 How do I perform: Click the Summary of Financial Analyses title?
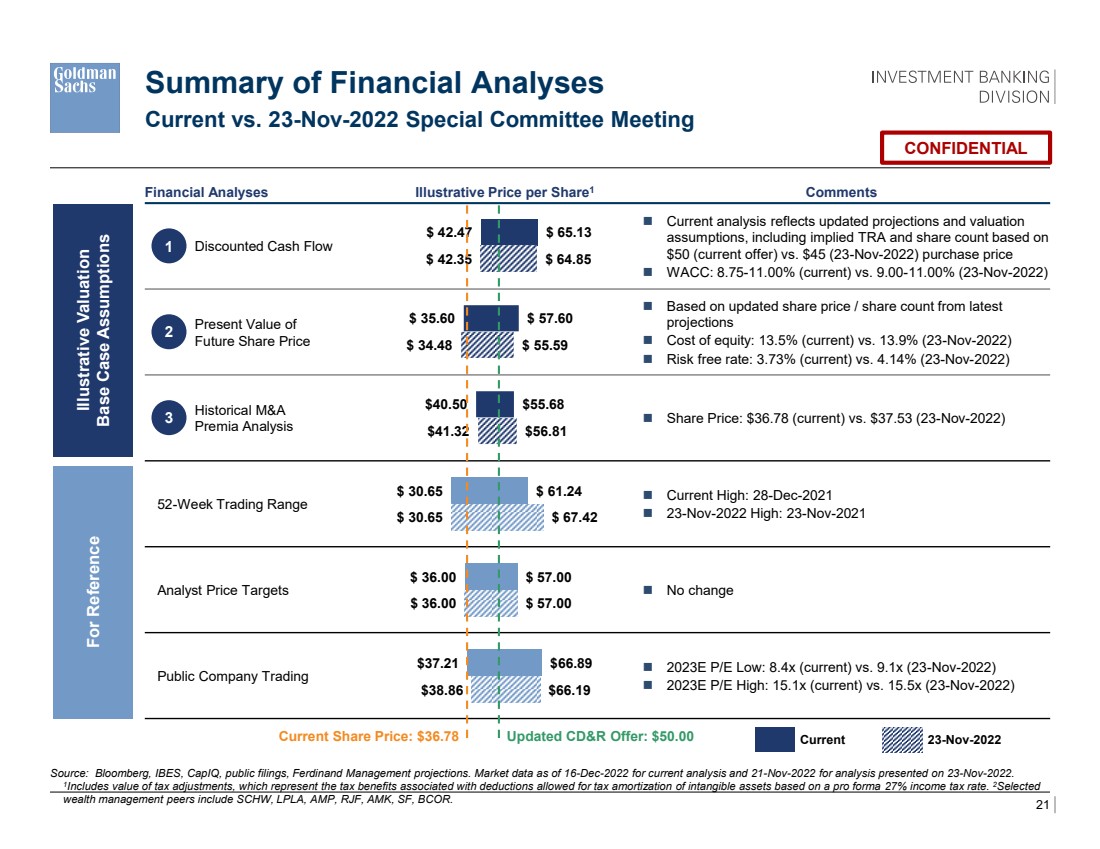pyautogui.click(x=375, y=82)
